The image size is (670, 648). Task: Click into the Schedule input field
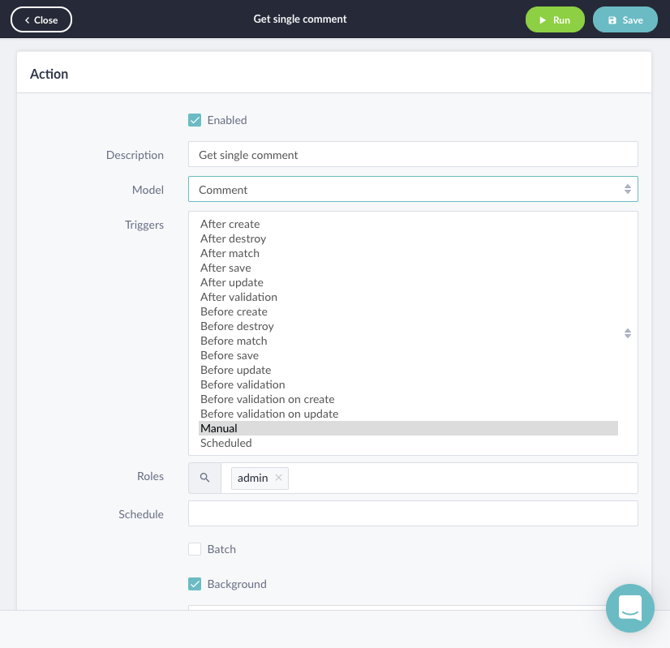point(412,514)
